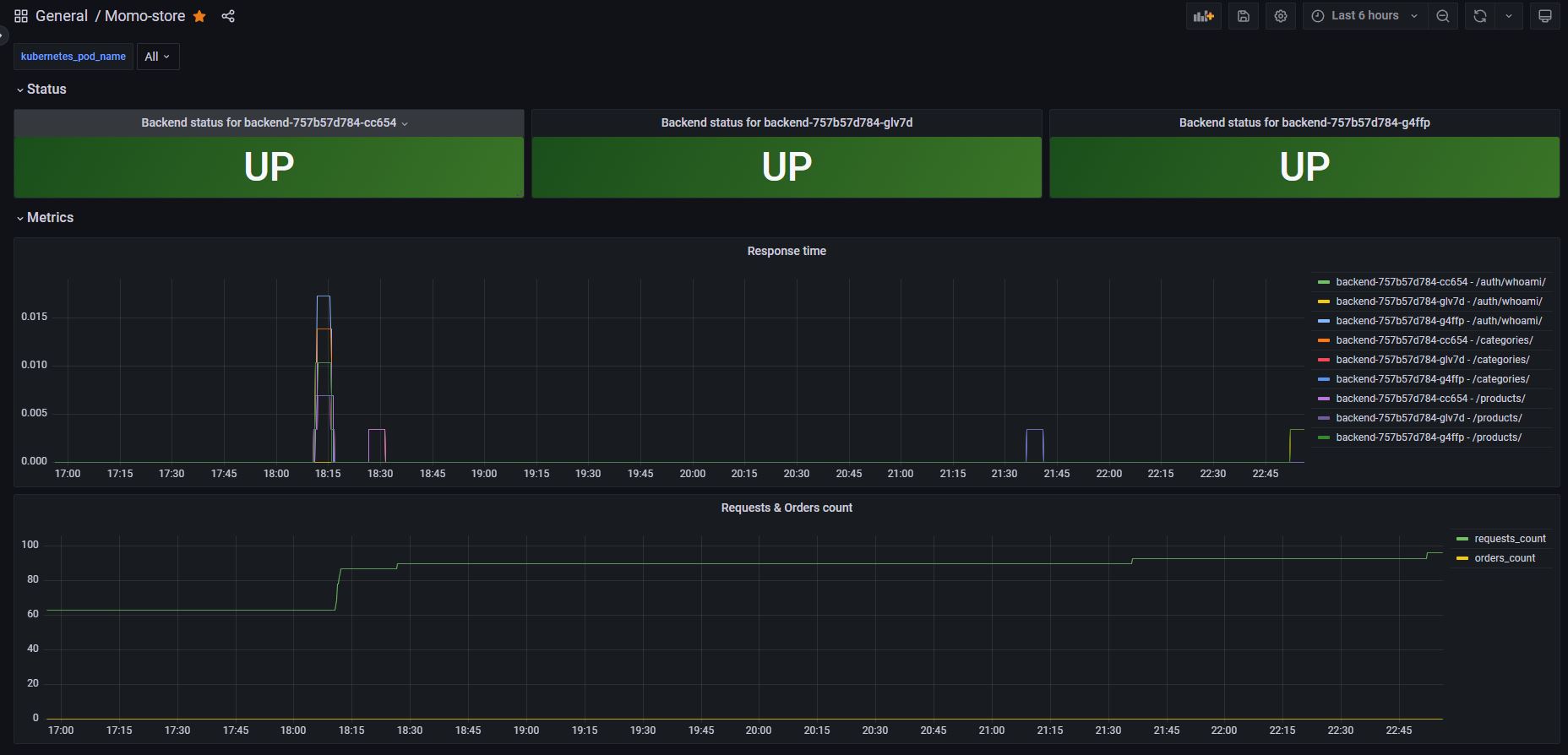Click Momo-store dashboard title
This screenshot has width=1568, height=755.
click(144, 16)
